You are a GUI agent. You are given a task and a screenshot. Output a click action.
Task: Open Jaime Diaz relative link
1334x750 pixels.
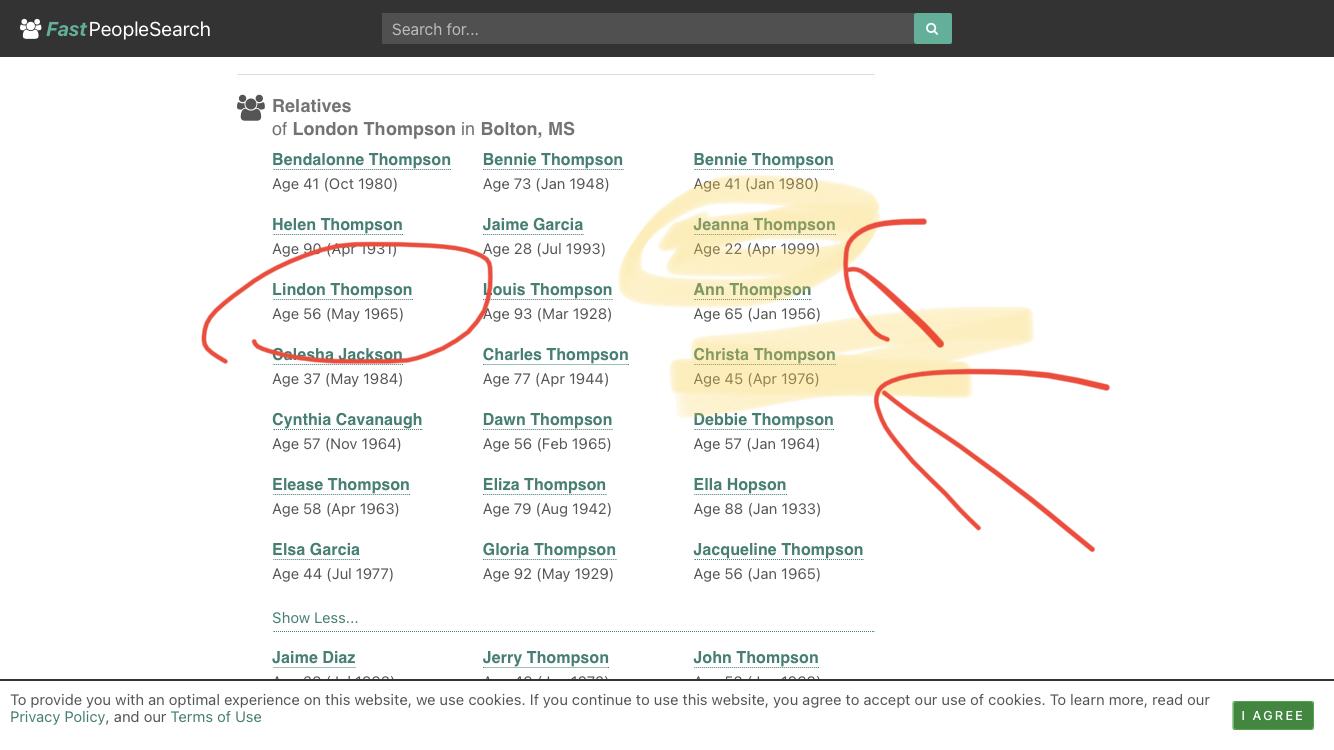coord(314,658)
